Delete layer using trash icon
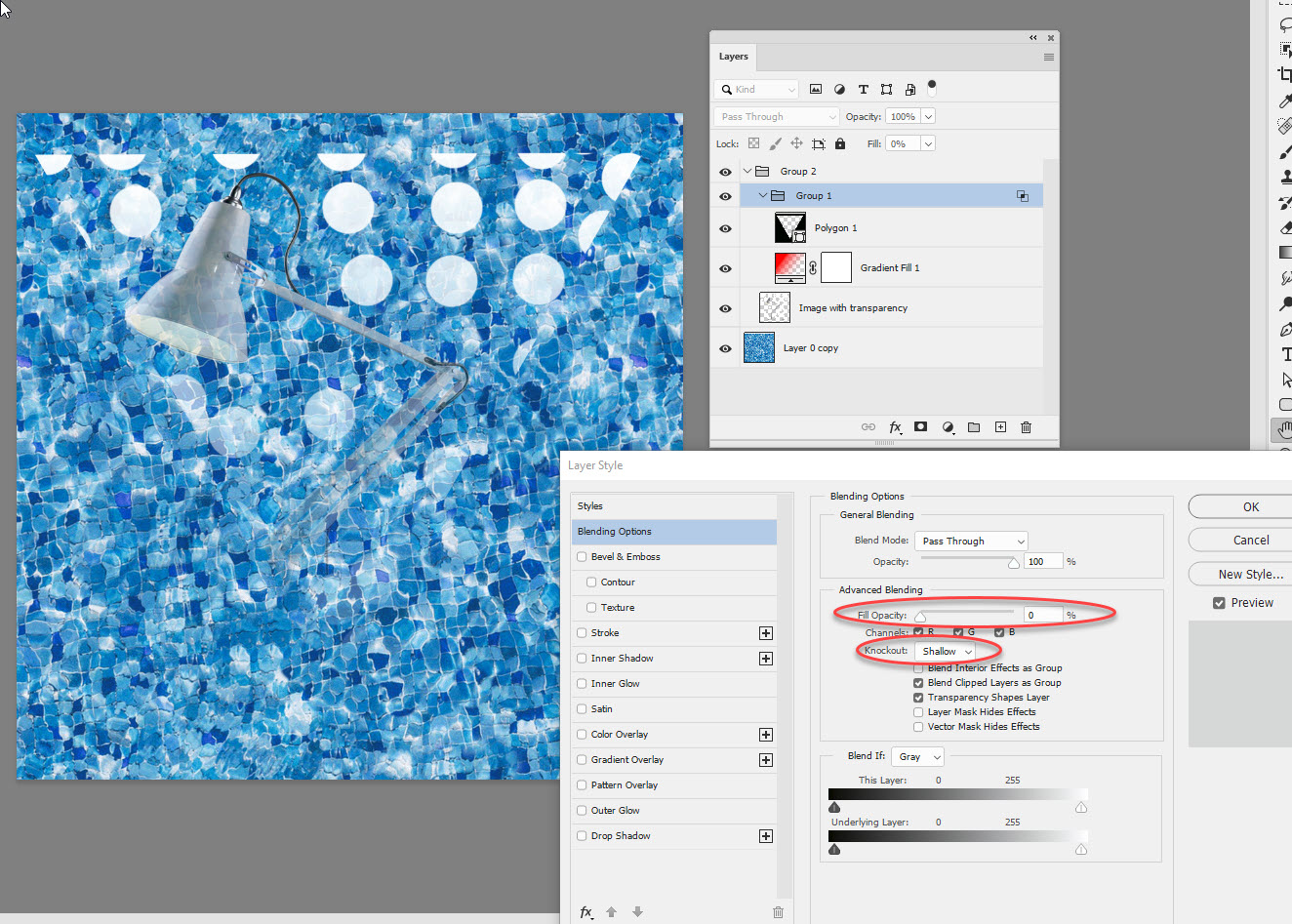The width and height of the screenshot is (1292, 924). point(1026,426)
